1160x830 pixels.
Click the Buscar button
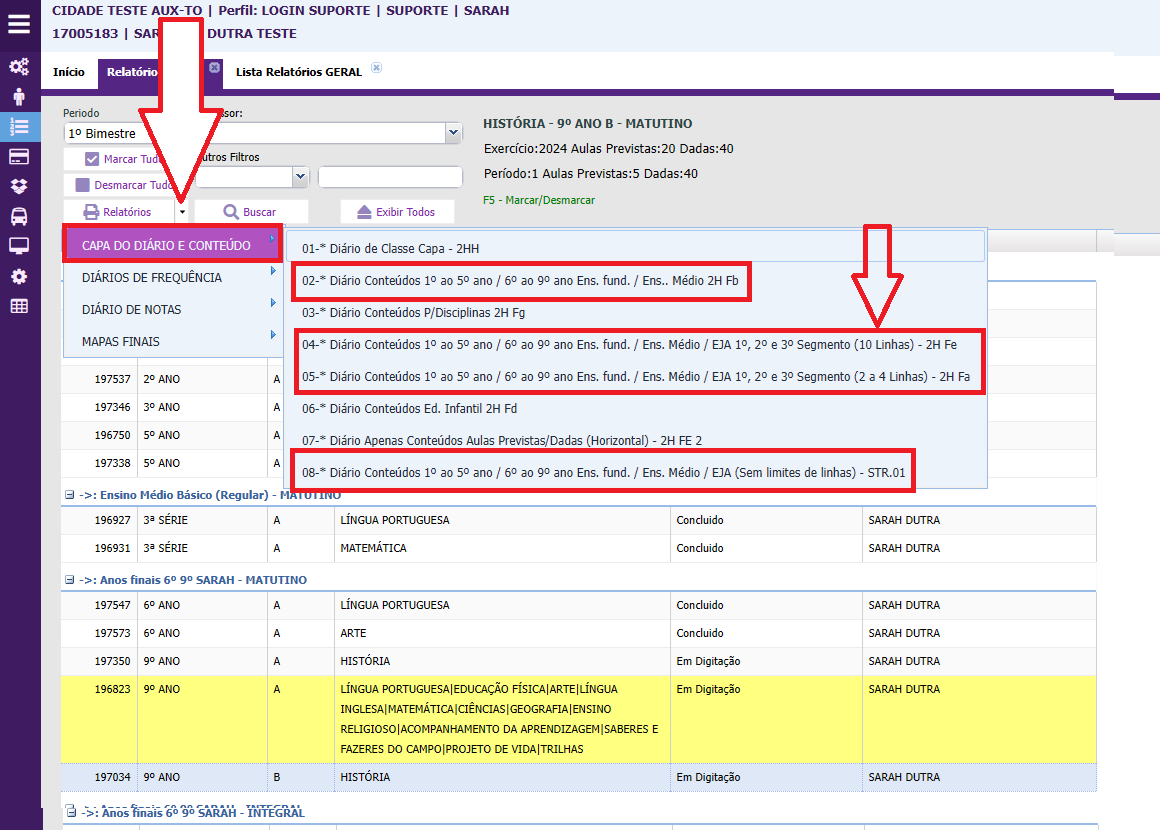coord(250,212)
